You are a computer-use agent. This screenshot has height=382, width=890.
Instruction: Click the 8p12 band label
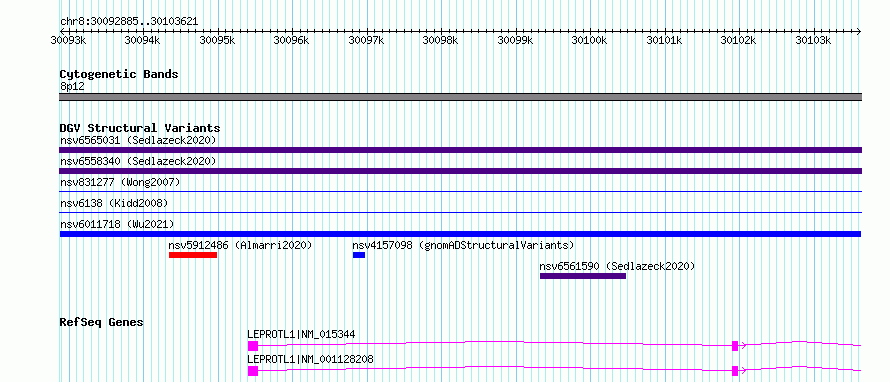72,87
